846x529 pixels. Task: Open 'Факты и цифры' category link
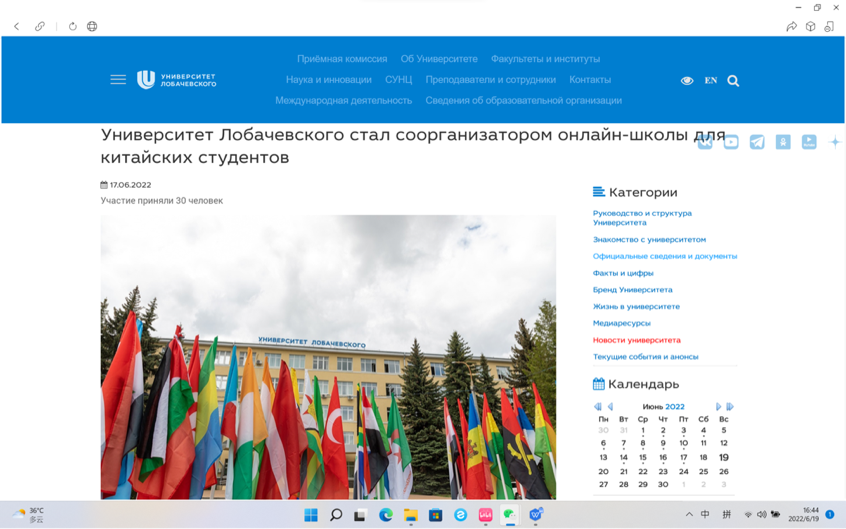pyautogui.click(x=623, y=273)
